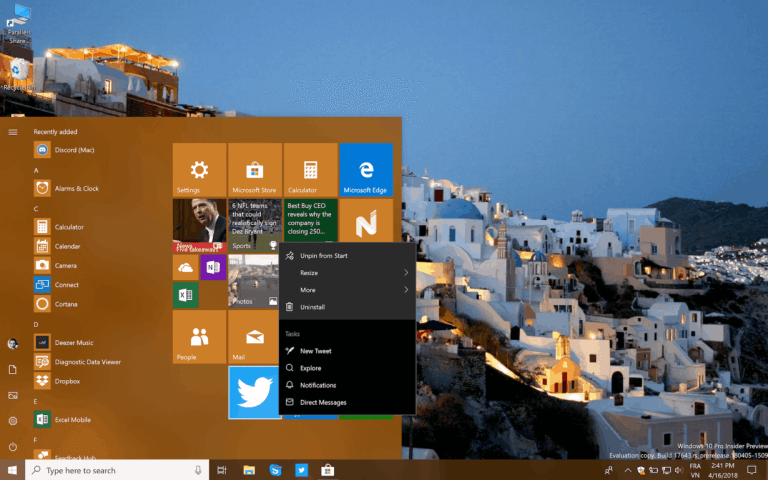Open the Sports NFL teams tile
The image size is (768, 480).
point(255,225)
